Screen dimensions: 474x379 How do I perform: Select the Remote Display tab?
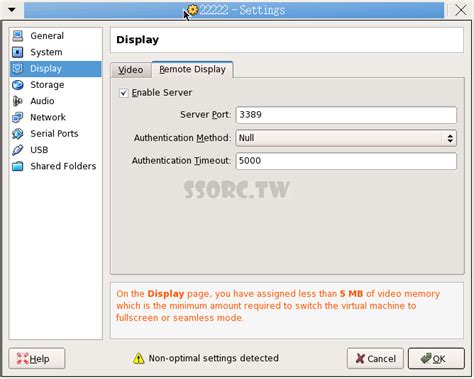point(192,69)
